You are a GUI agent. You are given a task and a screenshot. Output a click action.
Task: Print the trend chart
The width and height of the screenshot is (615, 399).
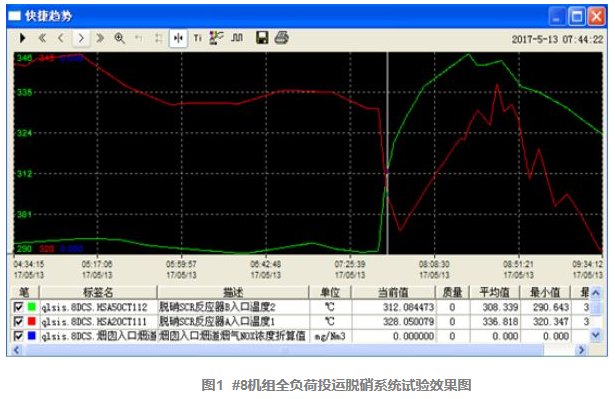282,38
